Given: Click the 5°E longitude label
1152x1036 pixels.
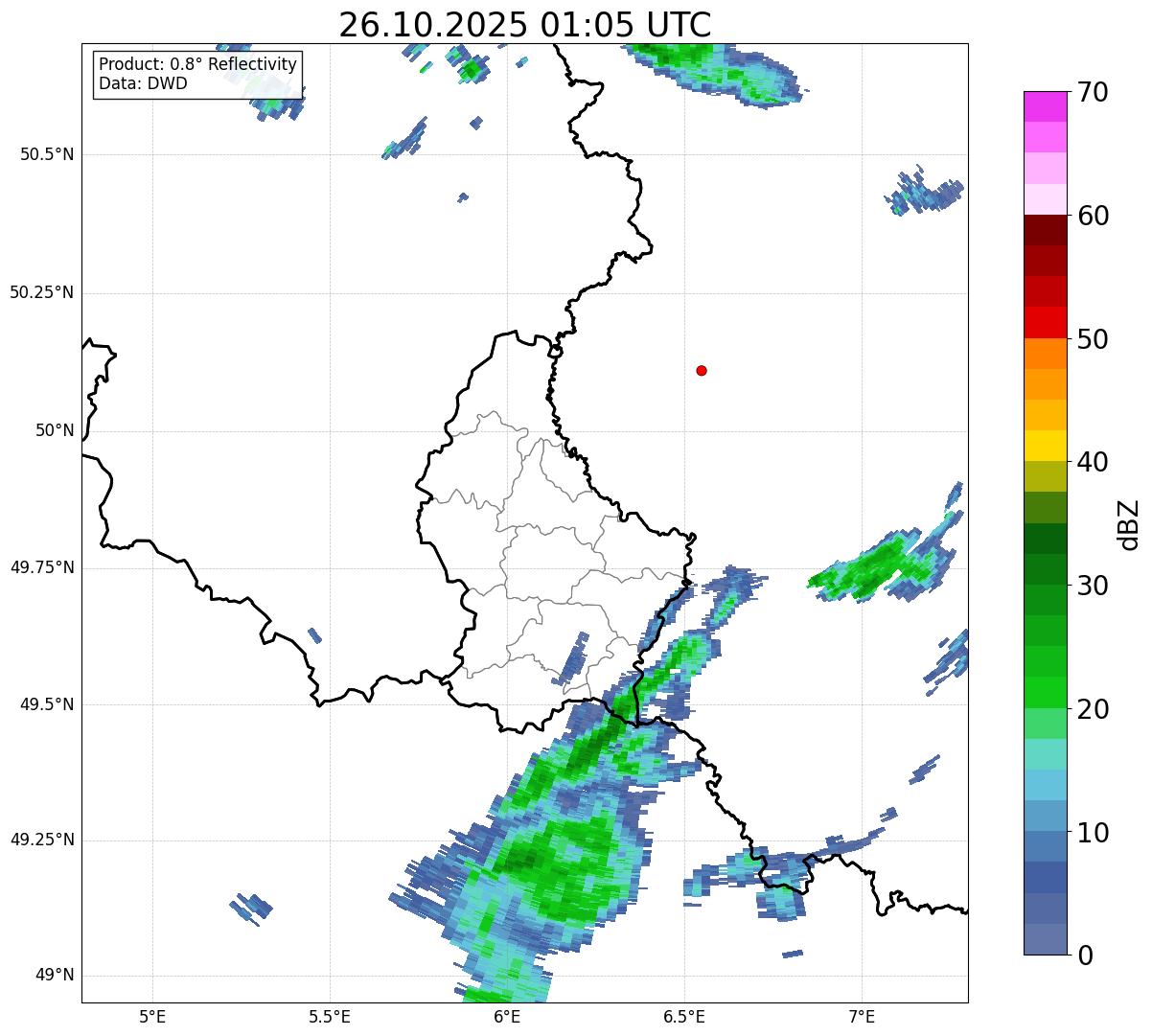Looking at the screenshot, I should (x=152, y=1016).
